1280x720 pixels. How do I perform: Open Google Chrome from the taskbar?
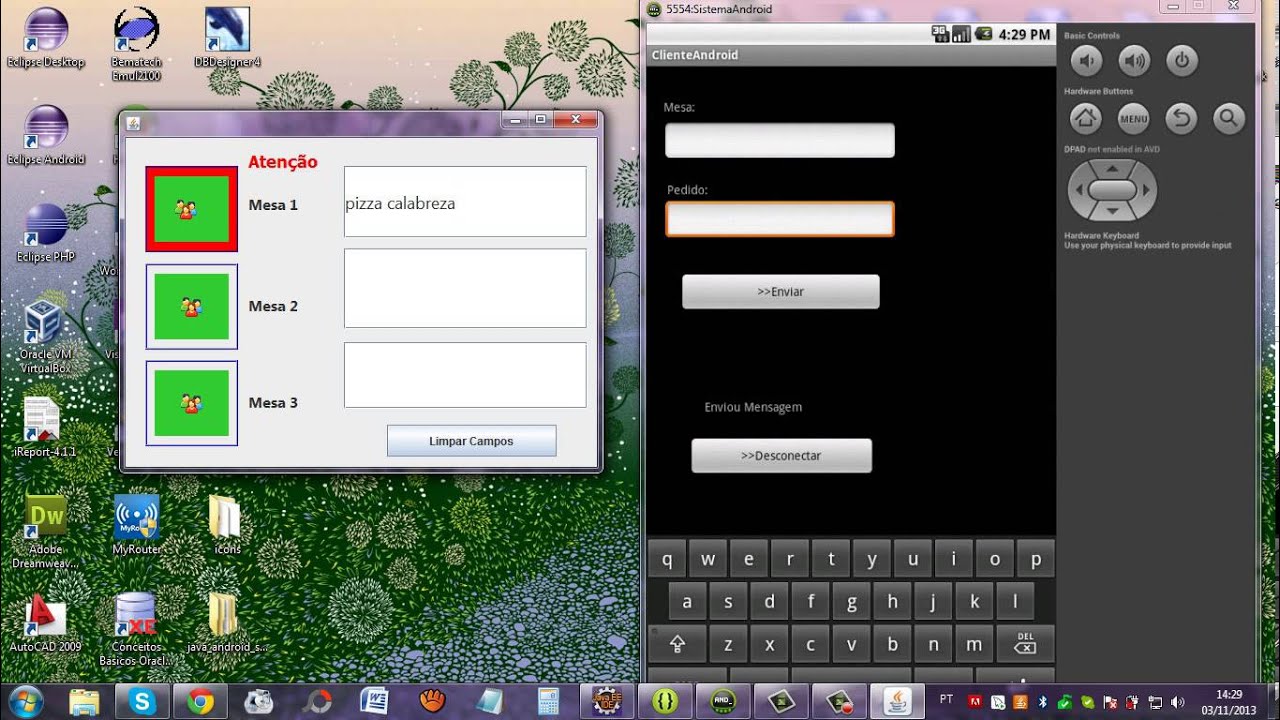click(200, 702)
